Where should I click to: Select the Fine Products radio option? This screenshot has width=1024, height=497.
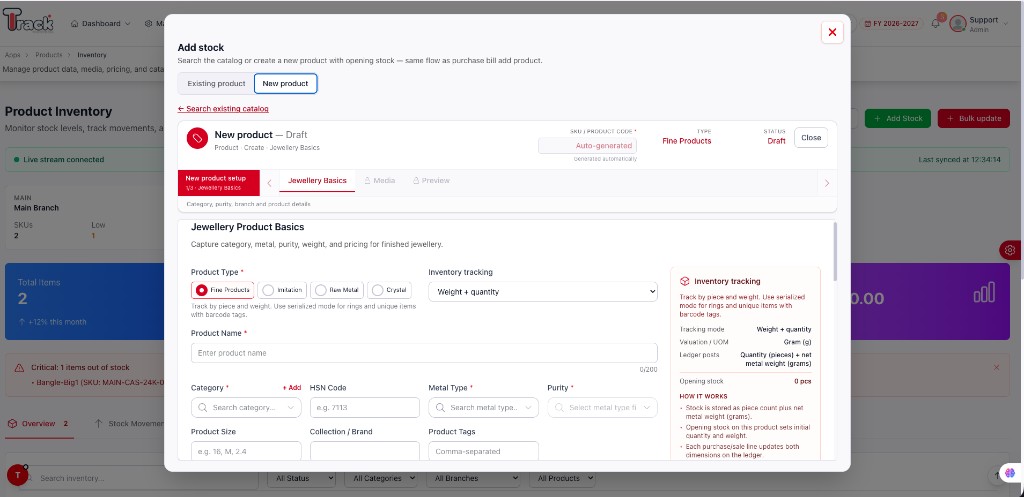click(222, 290)
